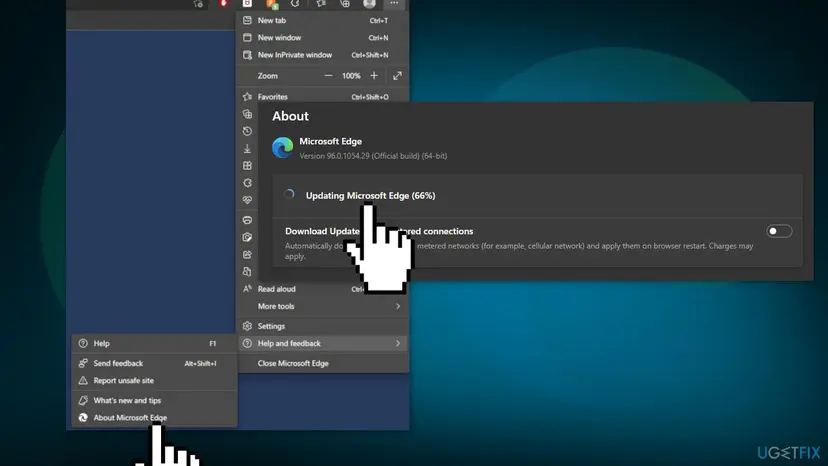Click the Apps grid icon in the menu
The image size is (828, 466).
click(x=247, y=166)
